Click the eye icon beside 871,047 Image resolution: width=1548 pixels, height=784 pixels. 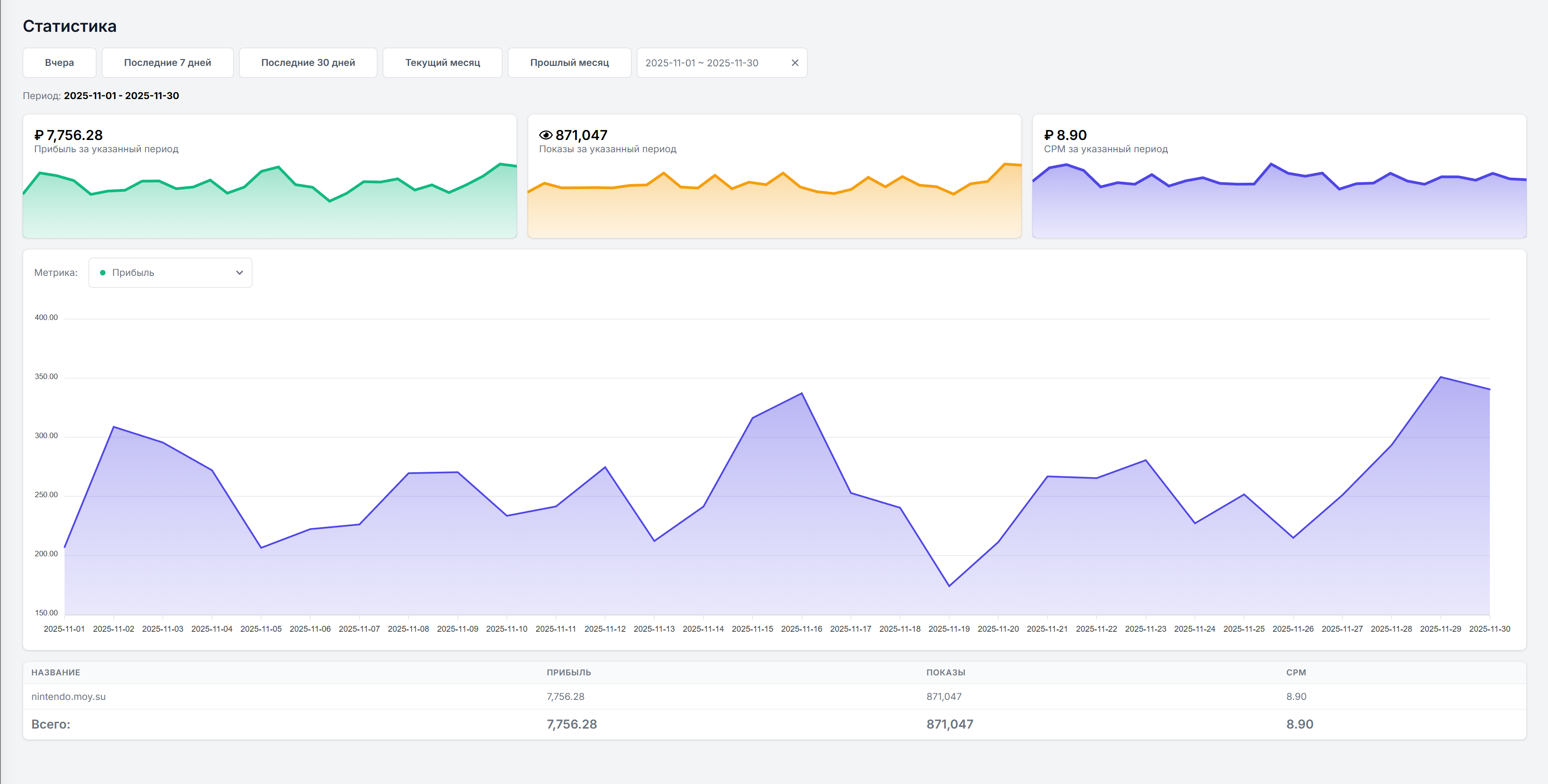coord(545,135)
